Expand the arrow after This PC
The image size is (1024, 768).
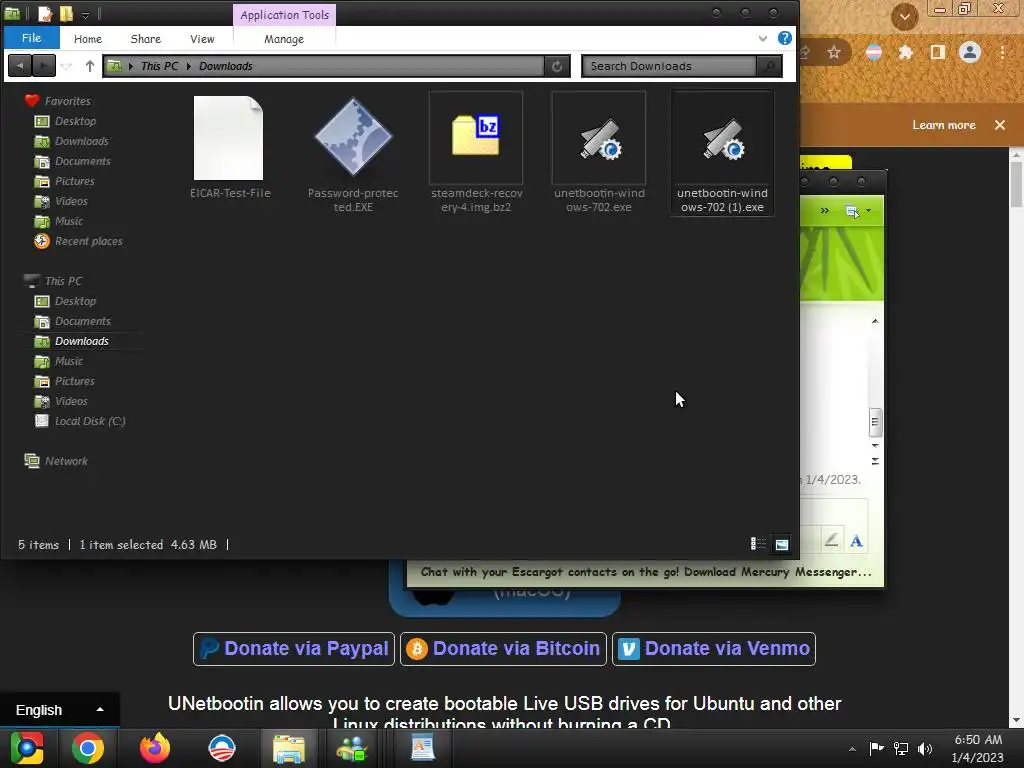coord(189,66)
